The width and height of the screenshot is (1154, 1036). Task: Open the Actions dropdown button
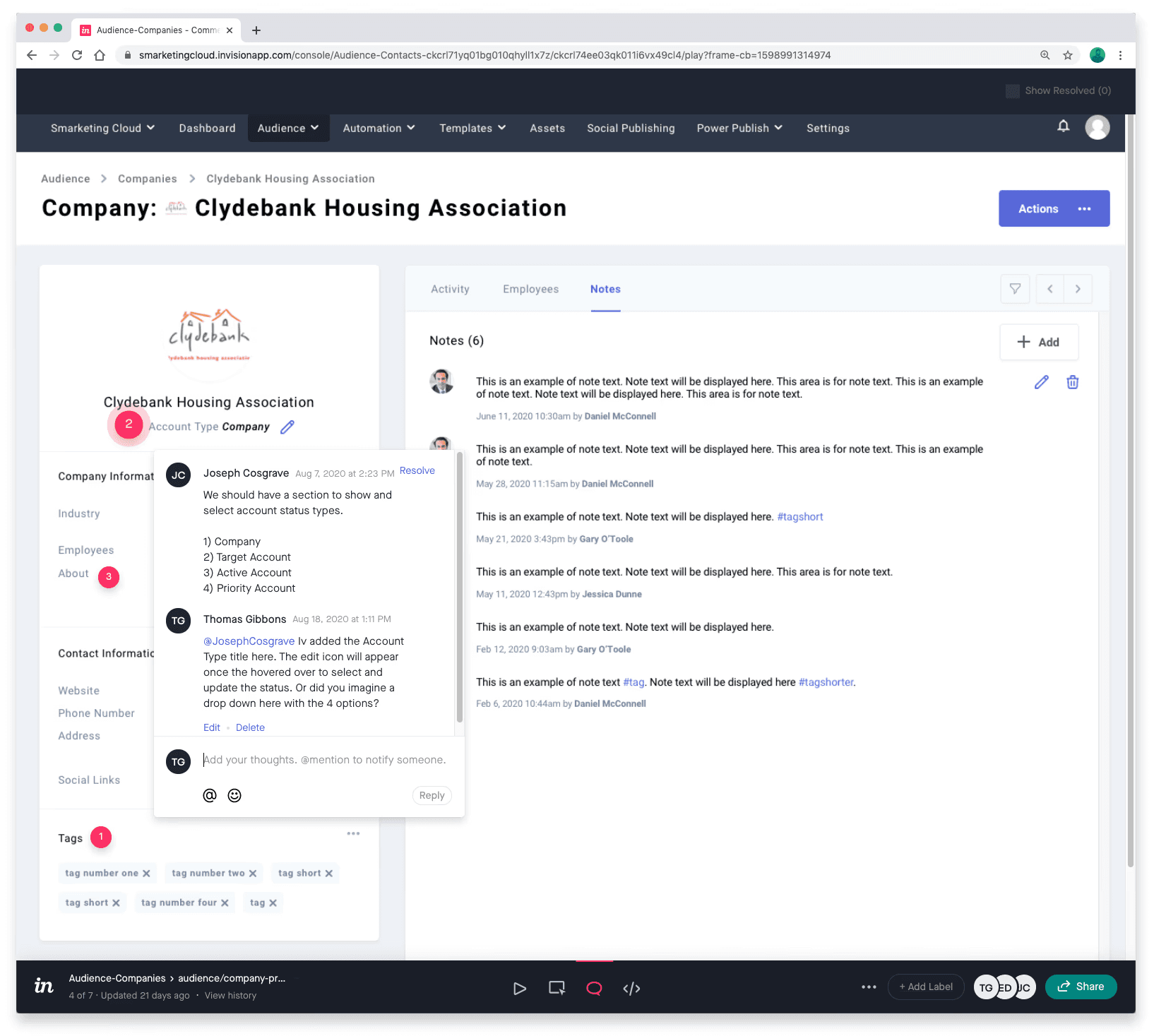1054,208
